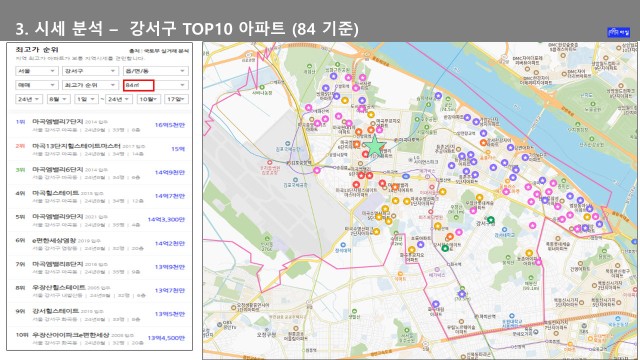Image resolution: width=640 pixels, height=360 pixels.
Task: Open rank 1 마곡엠밸리7단지 listing
Action: [x=100, y=125]
